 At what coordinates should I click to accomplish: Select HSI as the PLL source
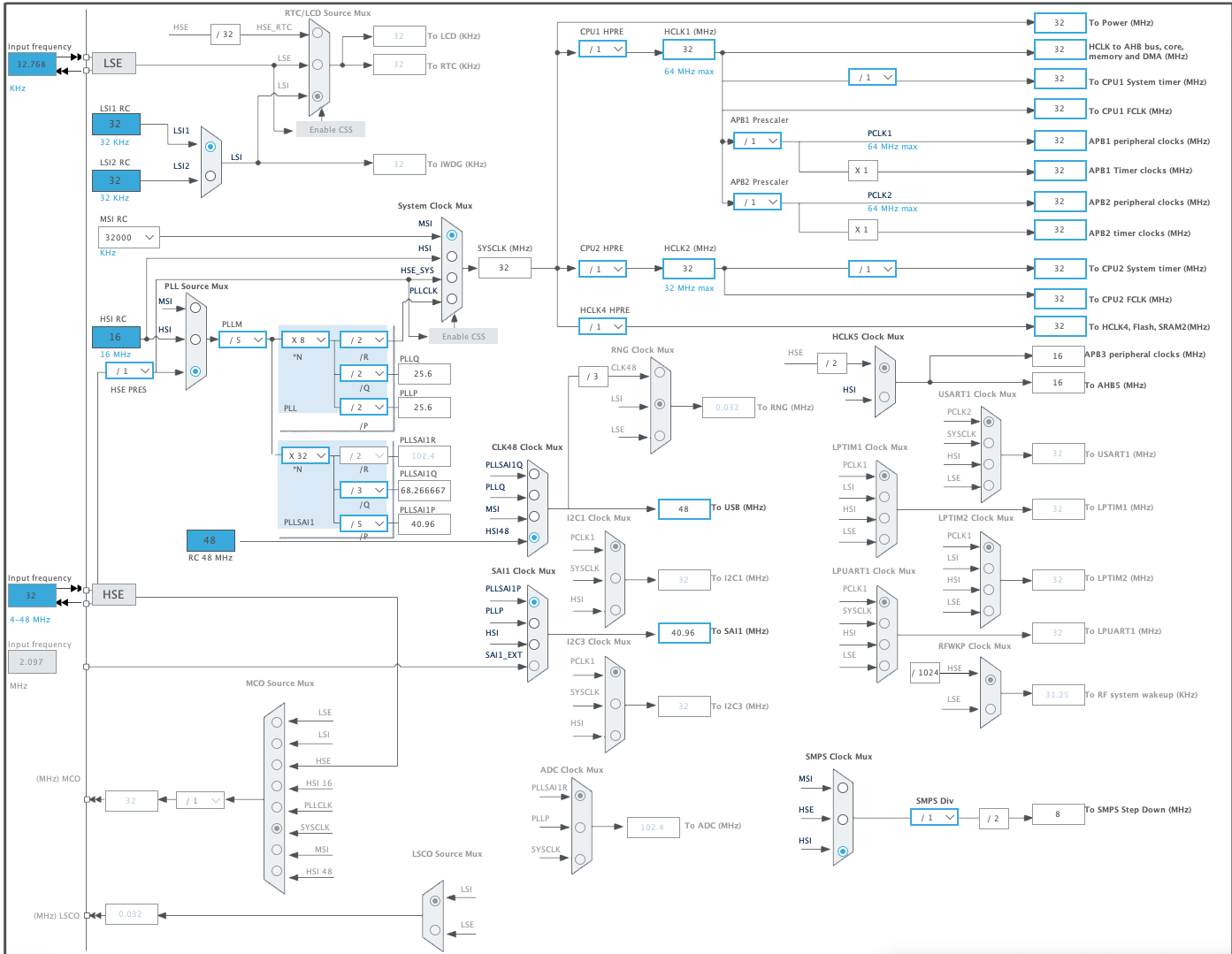click(195, 340)
